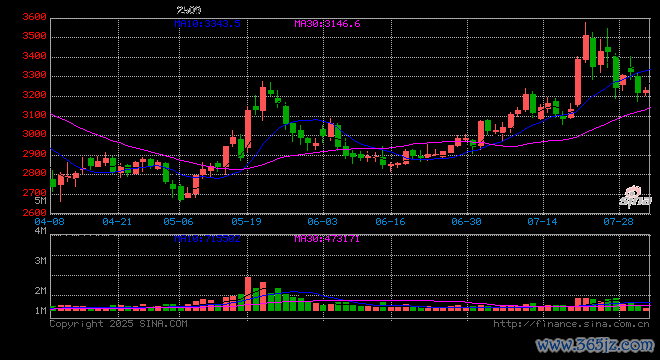Click the Copyright 2025 SINA.COM text
The width and height of the screenshot is (660, 360).
pos(118,324)
